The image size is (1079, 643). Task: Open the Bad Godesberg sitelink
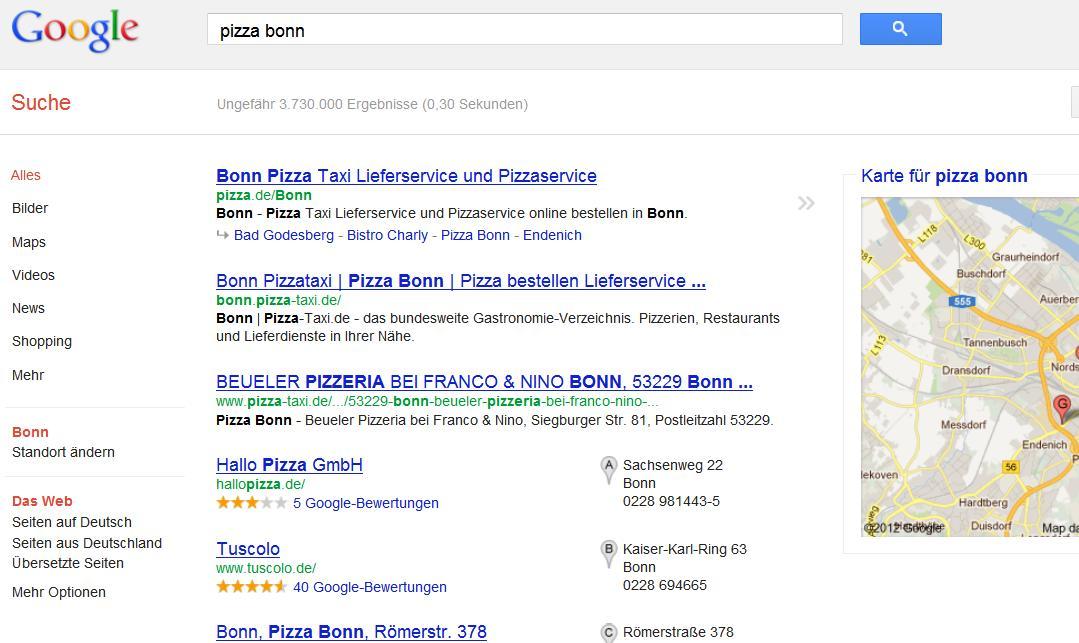pyautogui.click(x=284, y=235)
